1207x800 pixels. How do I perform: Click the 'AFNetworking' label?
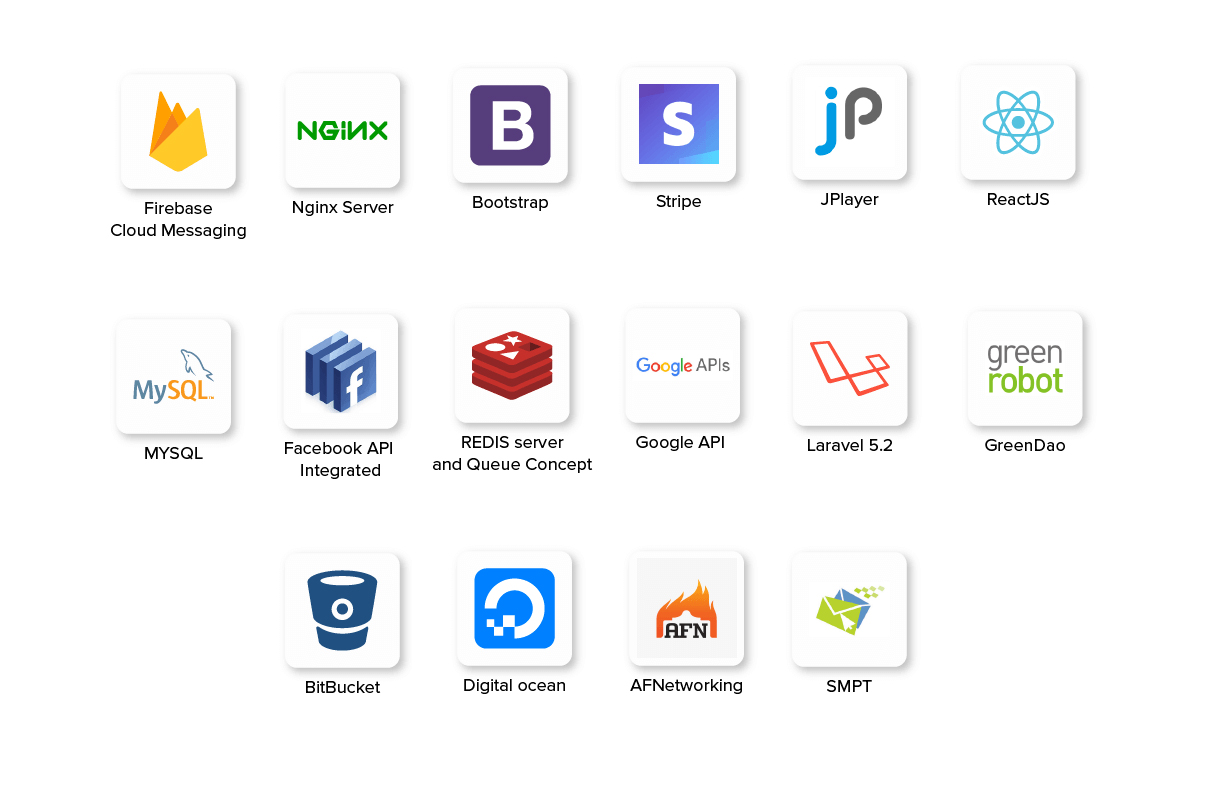pyautogui.click(x=686, y=686)
